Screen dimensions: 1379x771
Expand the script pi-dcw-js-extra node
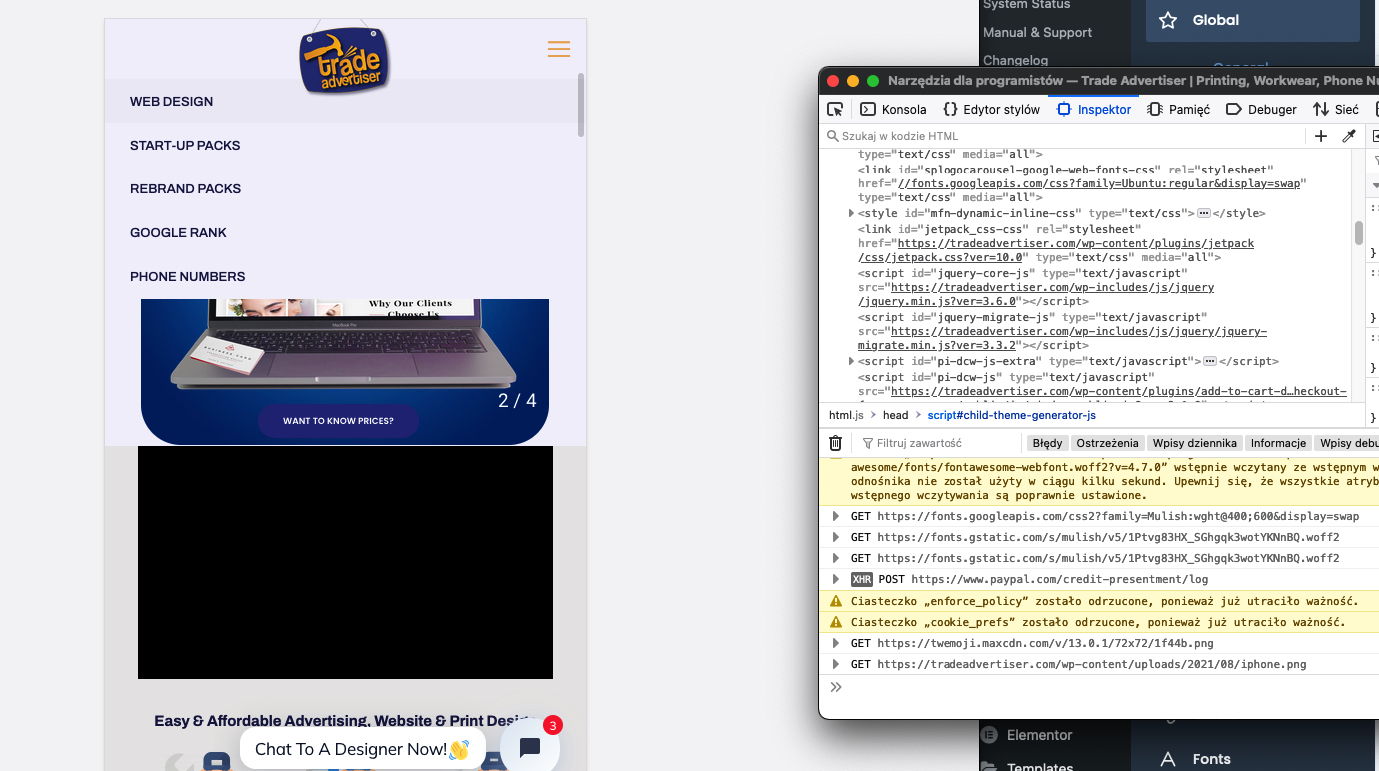(x=851, y=361)
